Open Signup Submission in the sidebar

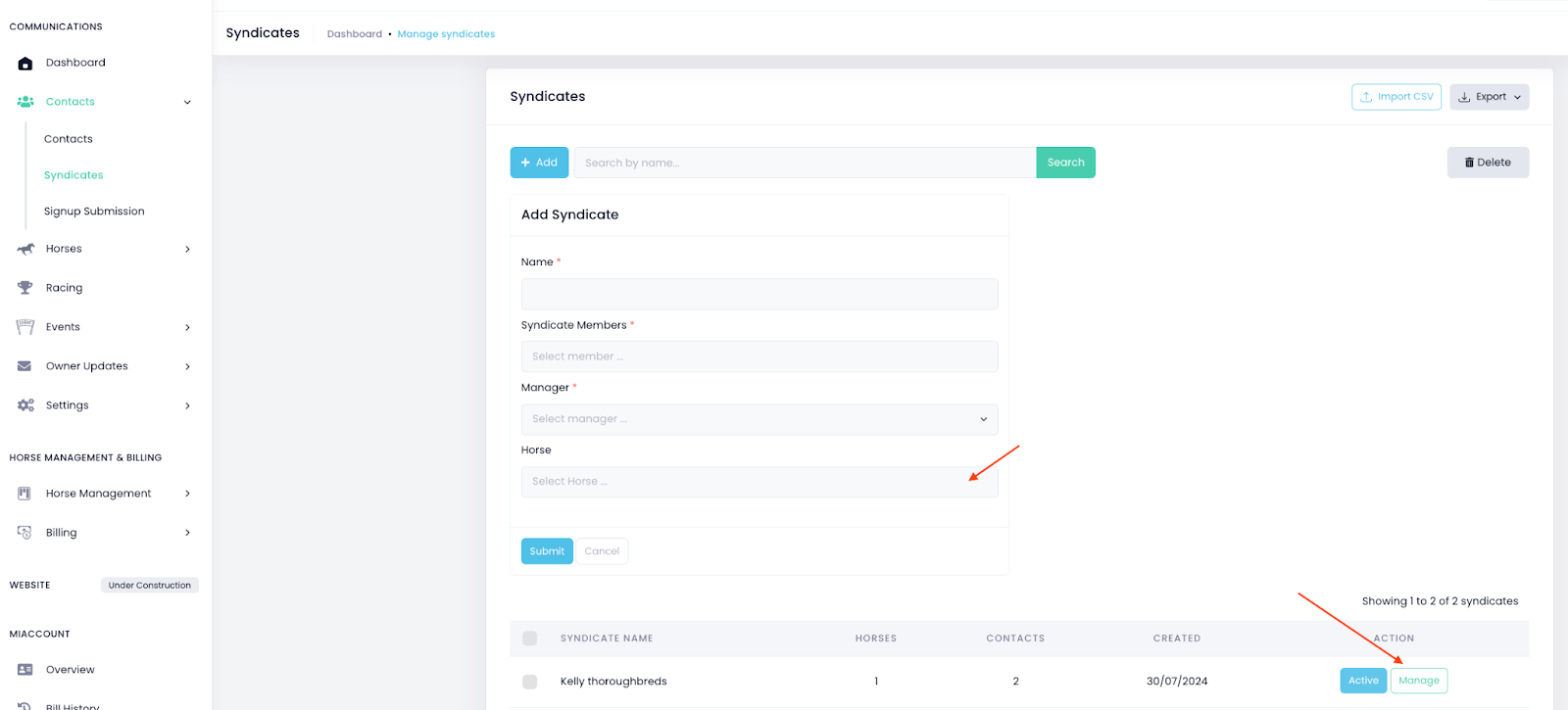(94, 212)
